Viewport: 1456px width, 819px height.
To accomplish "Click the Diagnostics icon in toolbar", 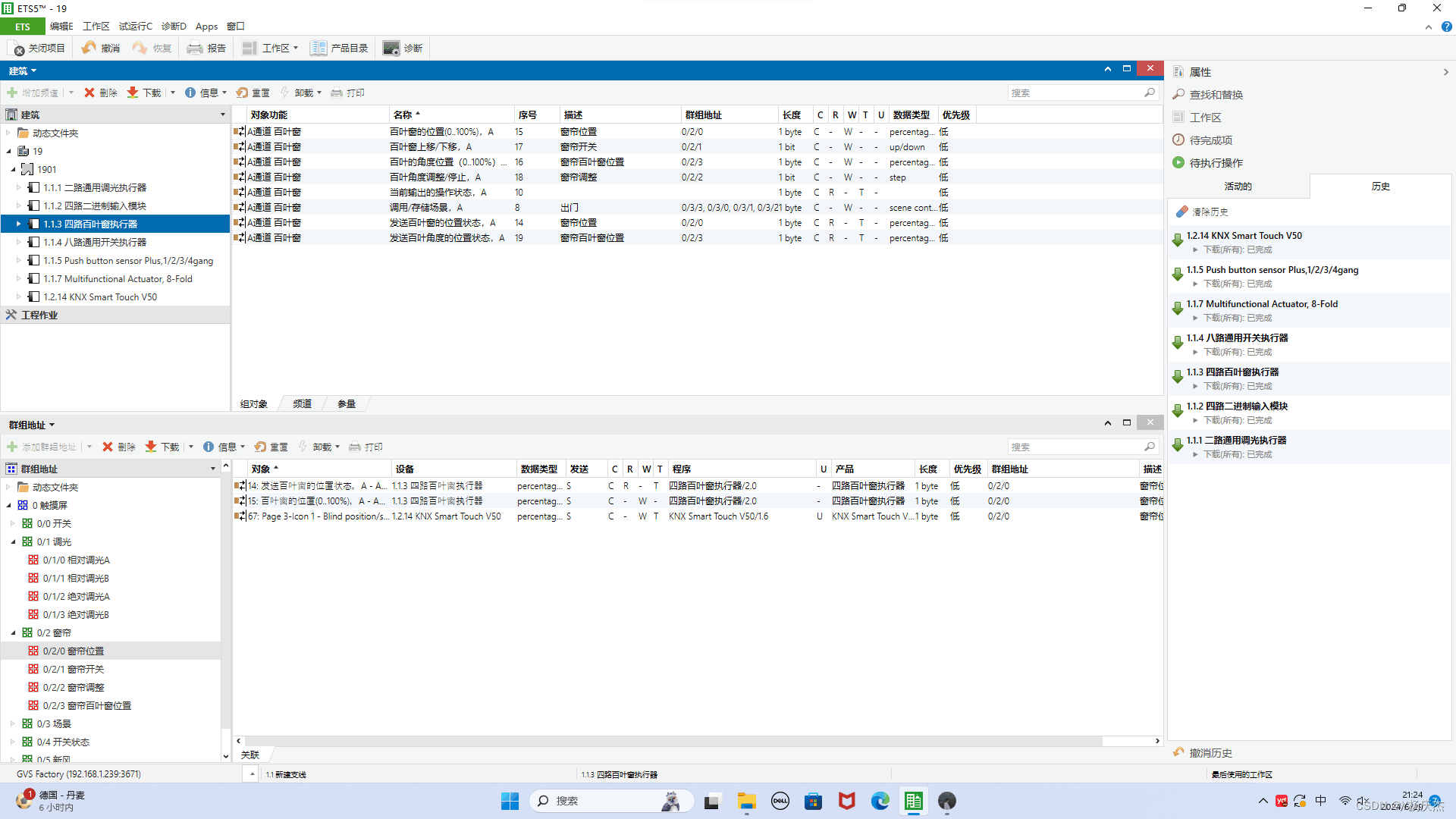I will coord(391,49).
